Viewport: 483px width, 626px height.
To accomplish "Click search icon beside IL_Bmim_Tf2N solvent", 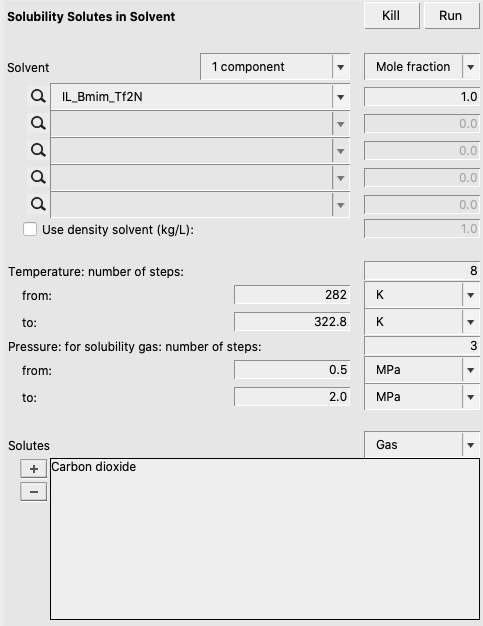I will click(x=38, y=97).
